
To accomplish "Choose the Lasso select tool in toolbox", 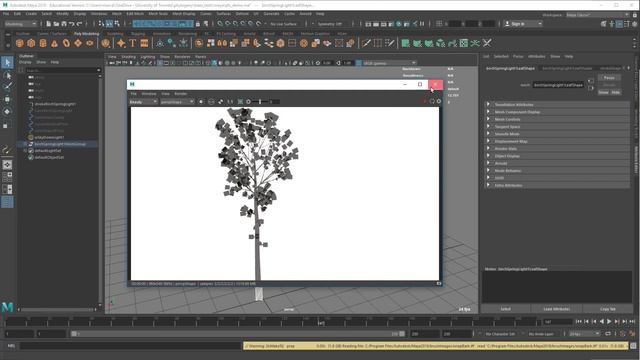I will click(7, 75).
